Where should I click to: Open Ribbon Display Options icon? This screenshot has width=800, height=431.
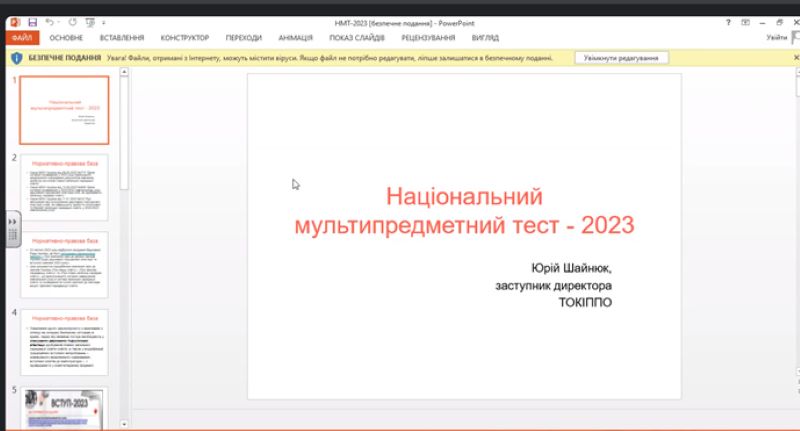pyautogui.click(x=745, y=22)
